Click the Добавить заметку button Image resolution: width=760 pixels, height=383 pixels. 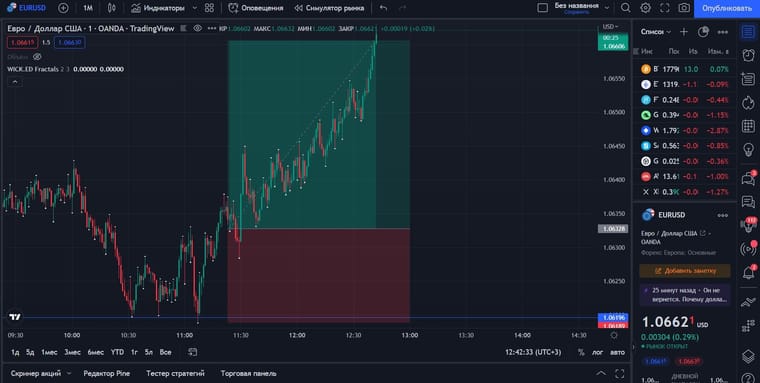685,271
